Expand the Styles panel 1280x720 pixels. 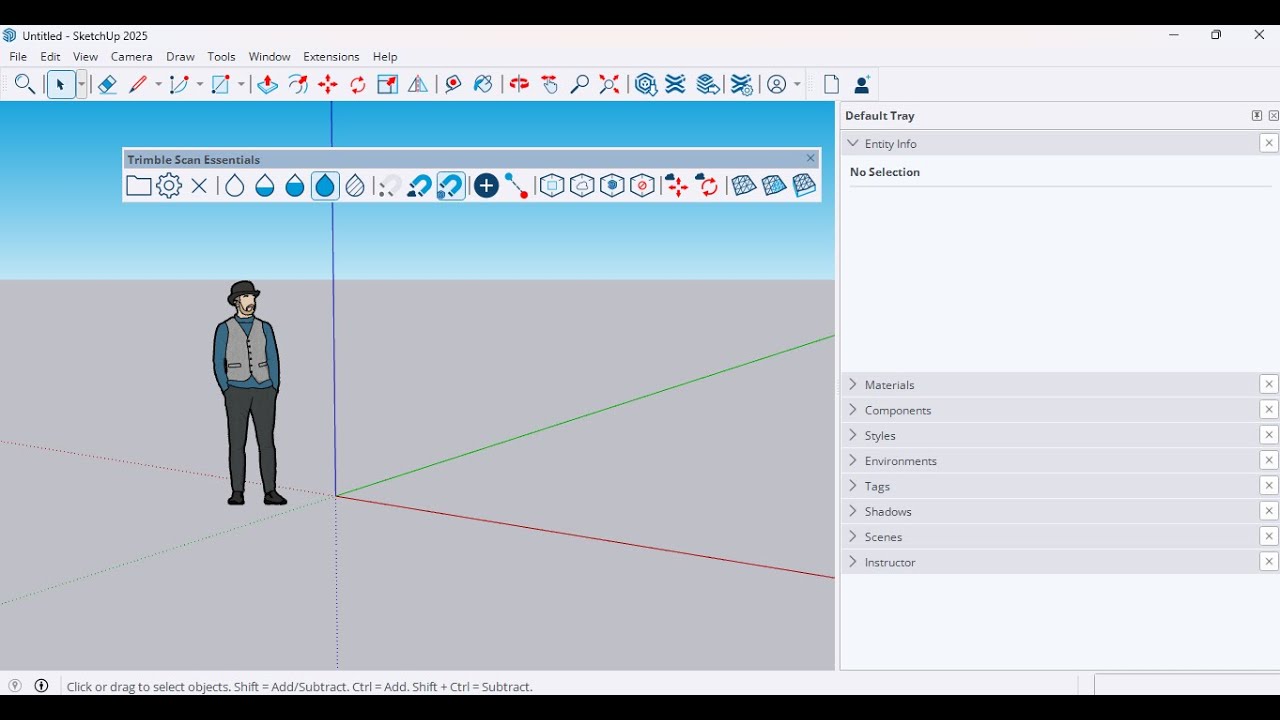[1049, 435]
